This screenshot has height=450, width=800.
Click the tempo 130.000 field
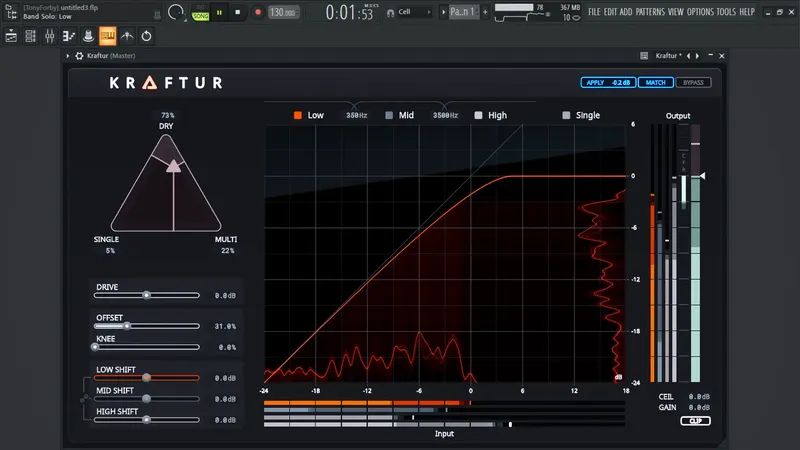coord(283,12)
